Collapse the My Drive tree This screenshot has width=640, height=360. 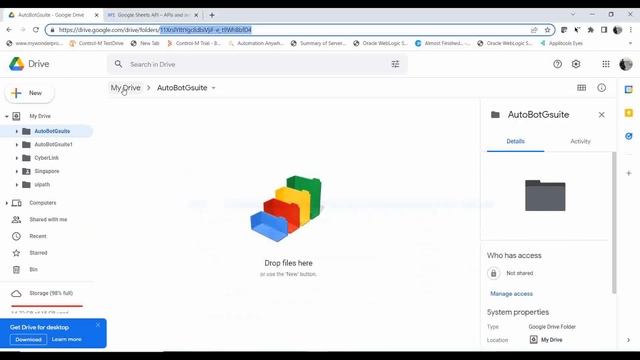(x=7, y=116)
